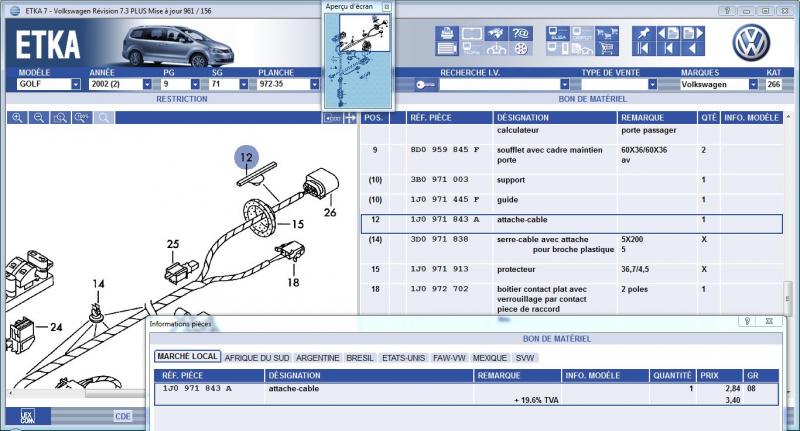The image size is (800, 431).
Task: Click the RESTRICTION label
Action: [x=182, y=99]
